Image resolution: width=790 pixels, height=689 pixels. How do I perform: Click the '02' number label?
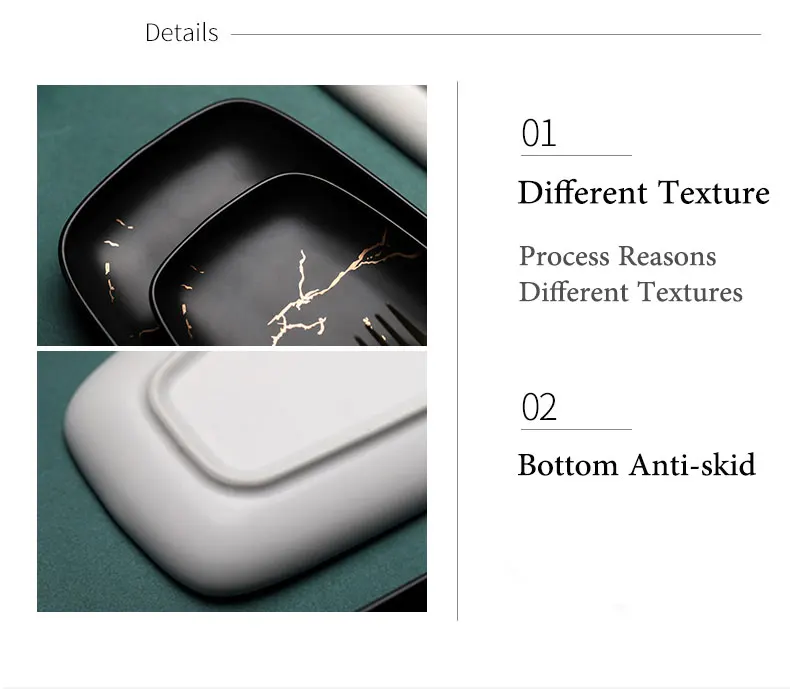[539, 407]
